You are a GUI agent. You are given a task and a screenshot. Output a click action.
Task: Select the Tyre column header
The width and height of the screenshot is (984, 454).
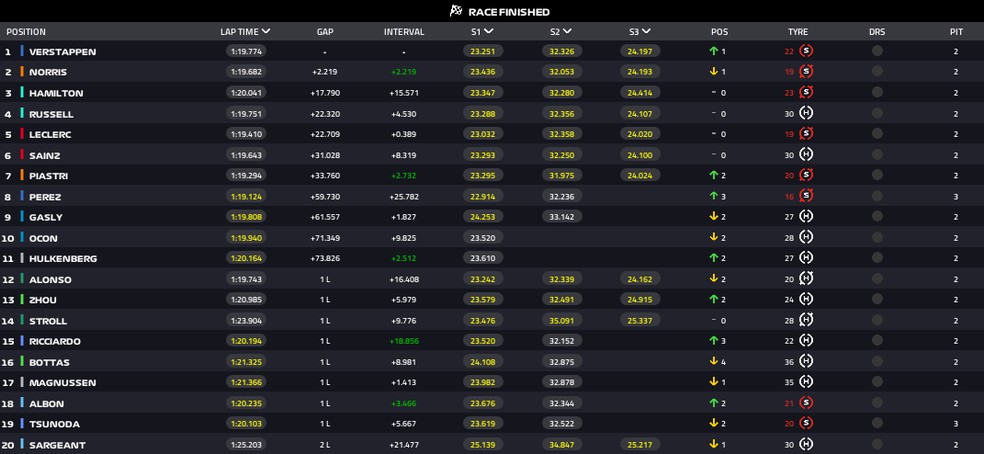tap(797, 32)
